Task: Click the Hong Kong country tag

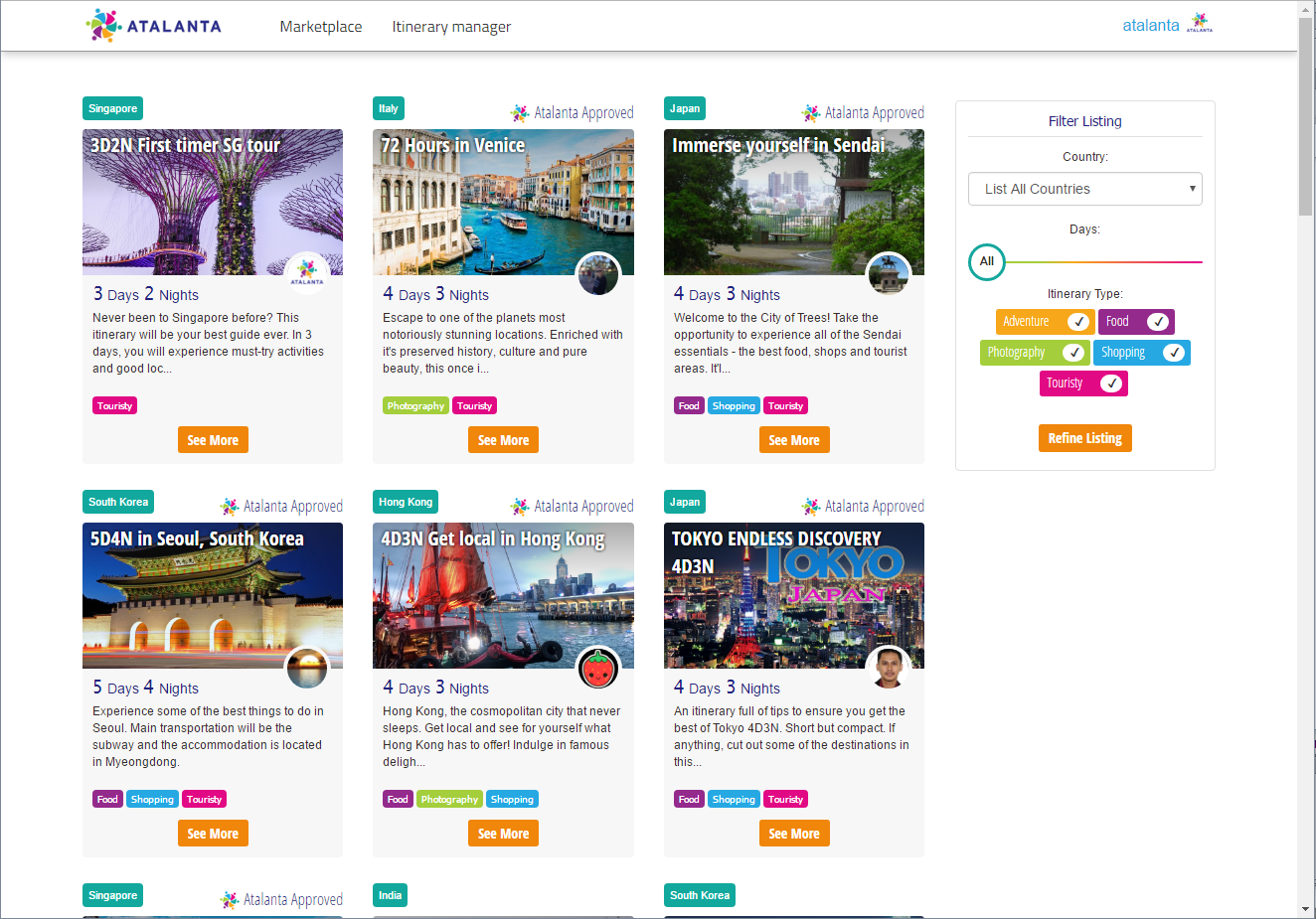Action: click(406, 502)
